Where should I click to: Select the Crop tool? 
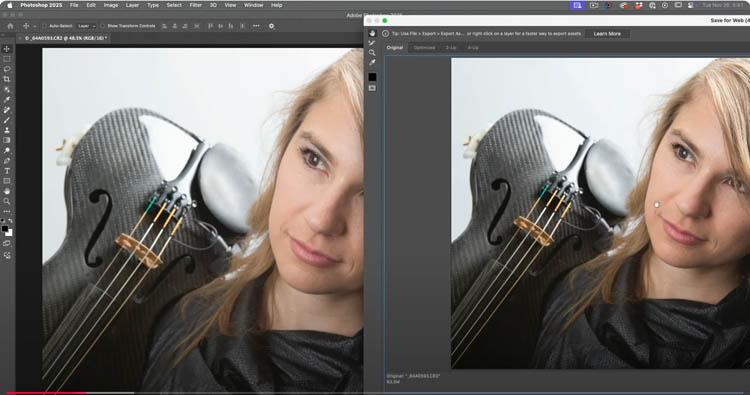[x=7, y=79]
